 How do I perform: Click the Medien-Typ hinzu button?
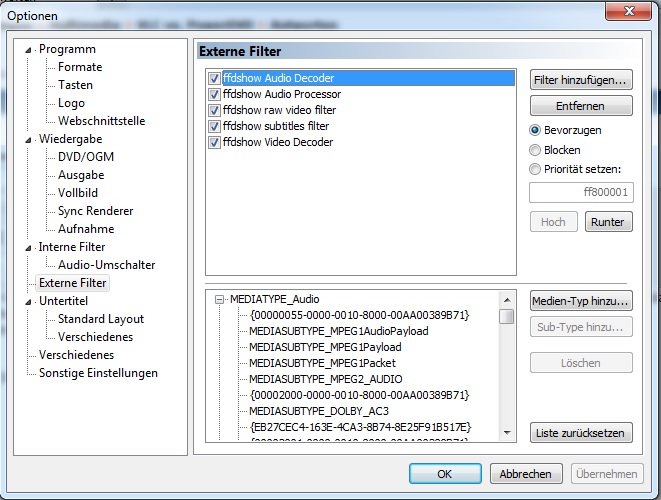tap(581, 301)
